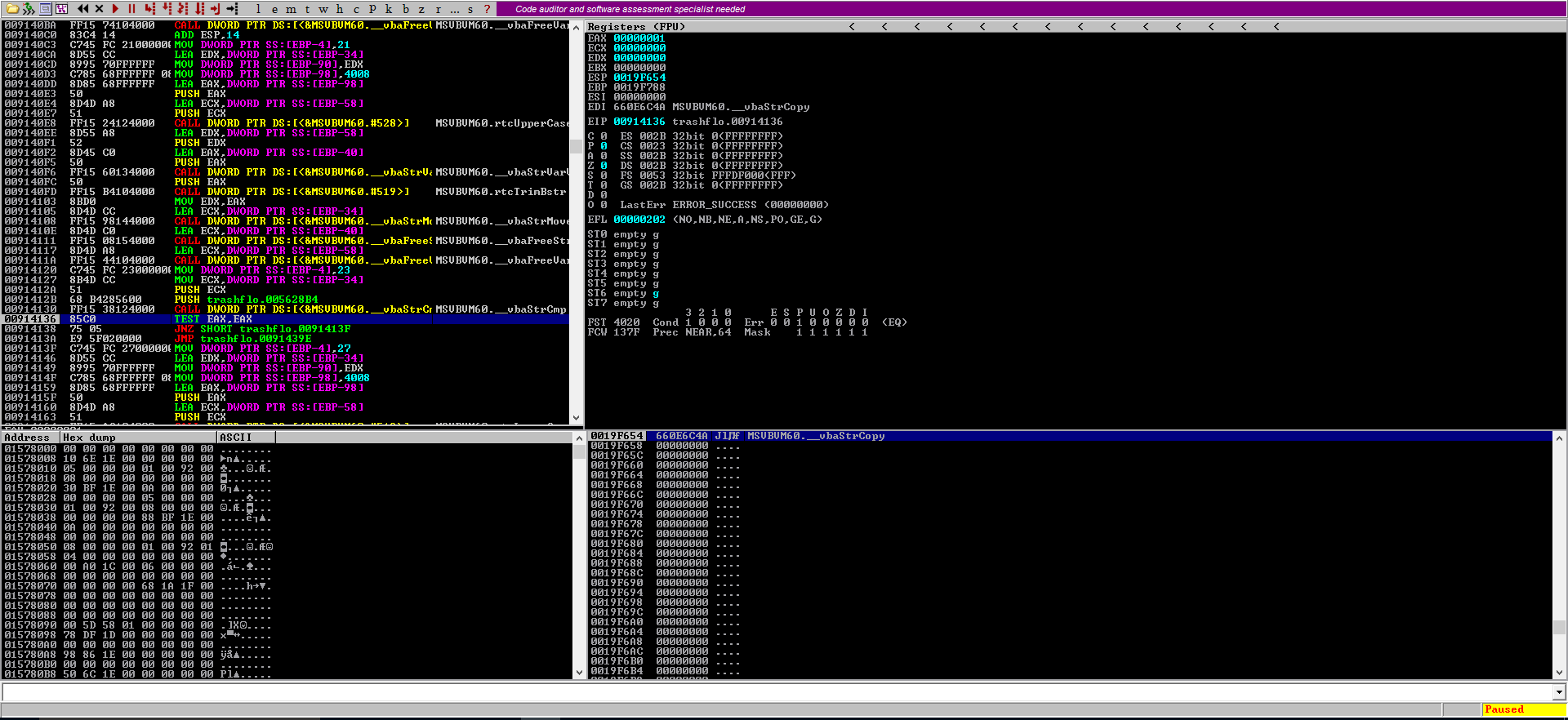Click the 'Code auditor' purple banner

click(x=1032, y=9)
